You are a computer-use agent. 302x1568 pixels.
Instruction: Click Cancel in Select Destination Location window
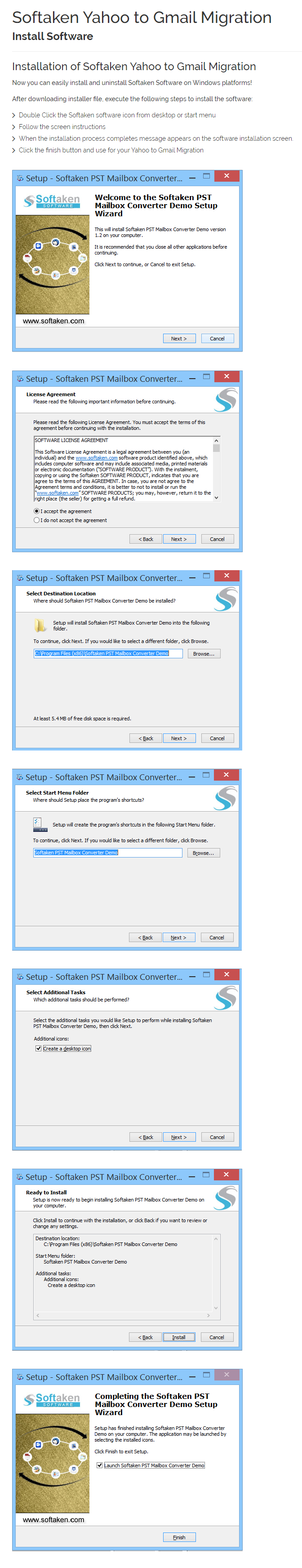point(218,738)
